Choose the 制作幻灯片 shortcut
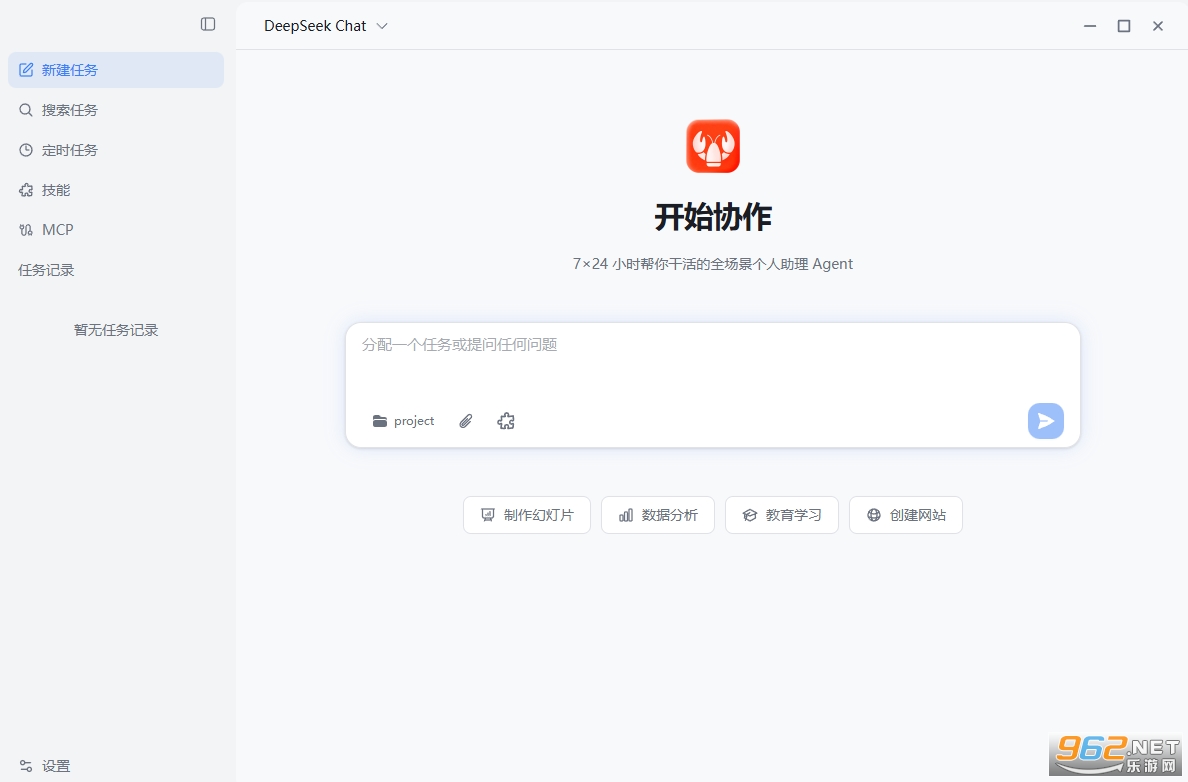This screenshot has height=782, width=1188. (x=527, y=515)
